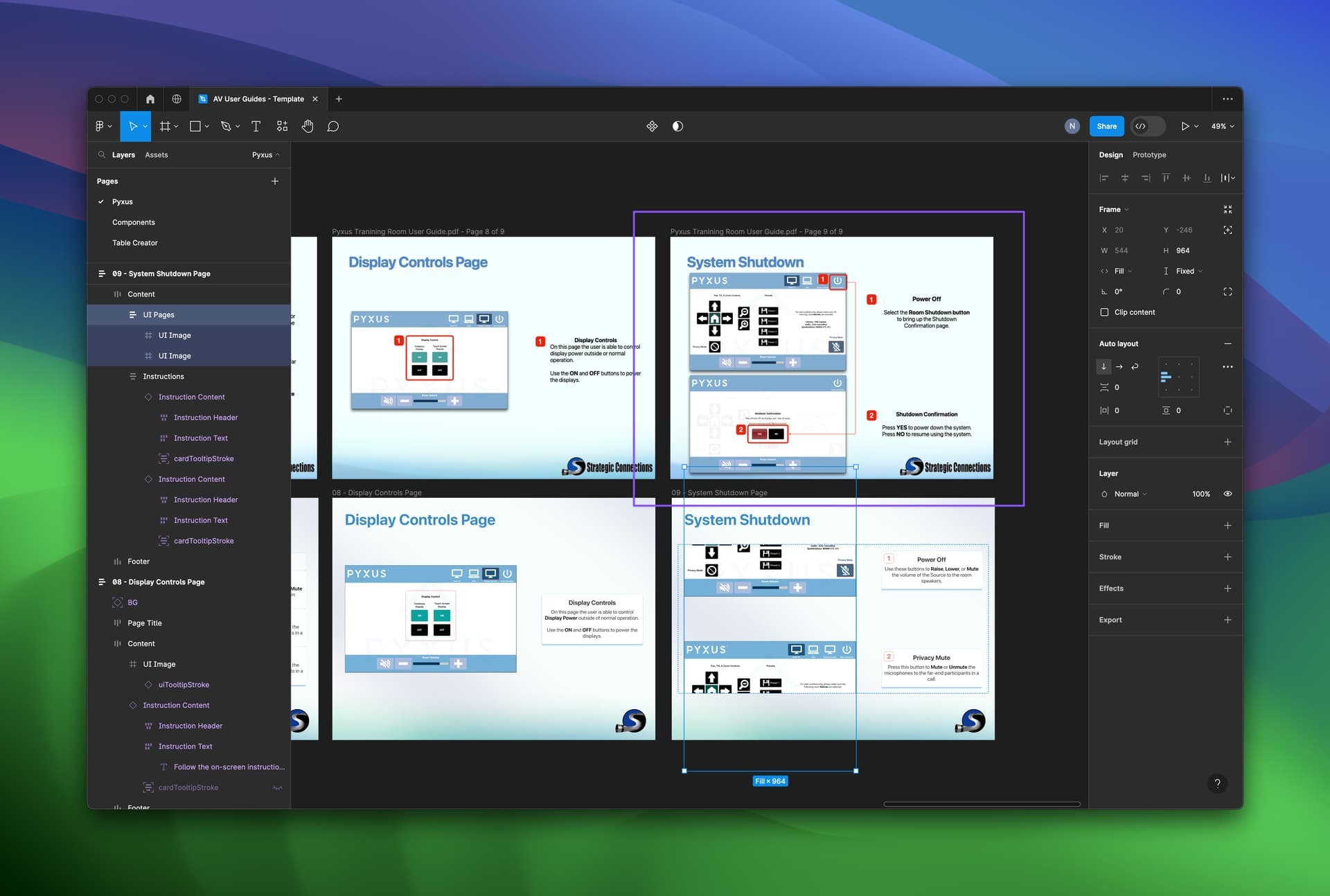
Task: Click align right icon
Action: pyautogui.click(x=1146, y=178)
